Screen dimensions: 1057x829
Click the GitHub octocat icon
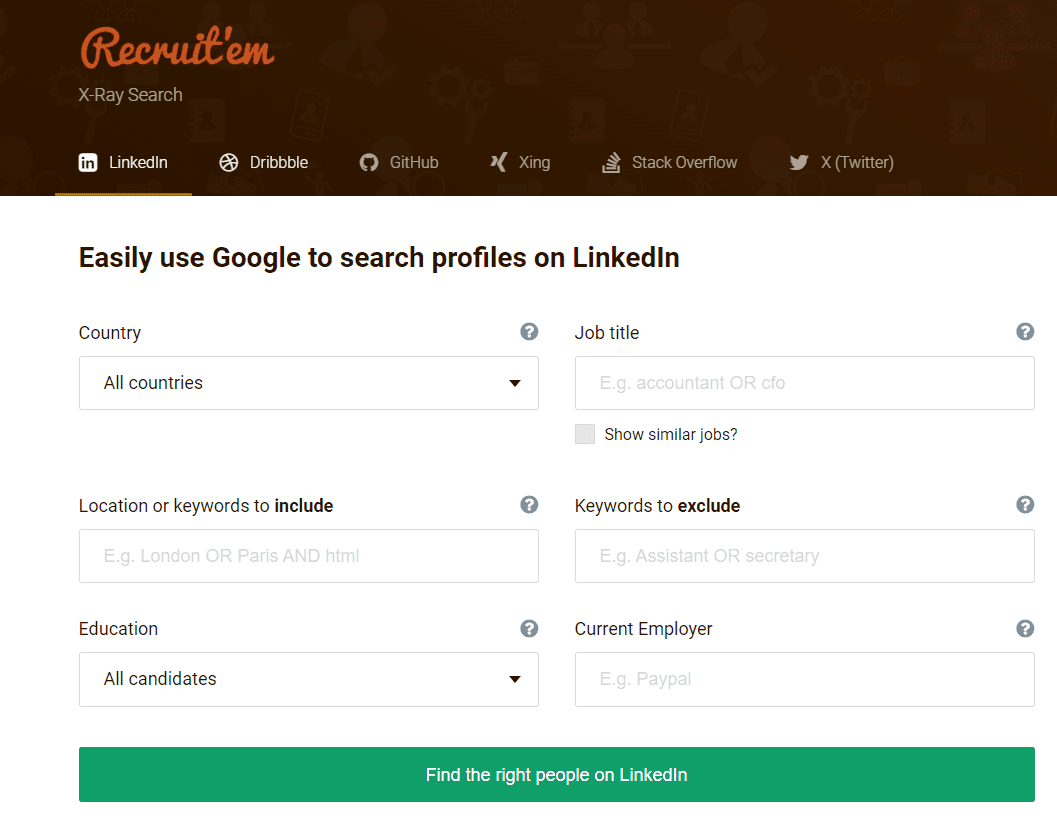point(369,162)
